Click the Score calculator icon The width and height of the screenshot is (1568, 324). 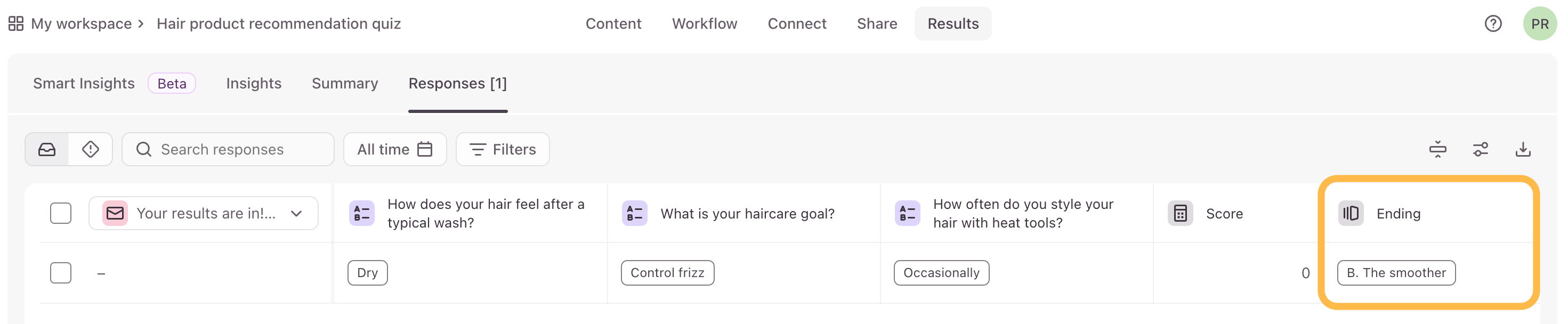click(x=1179, y=214)
